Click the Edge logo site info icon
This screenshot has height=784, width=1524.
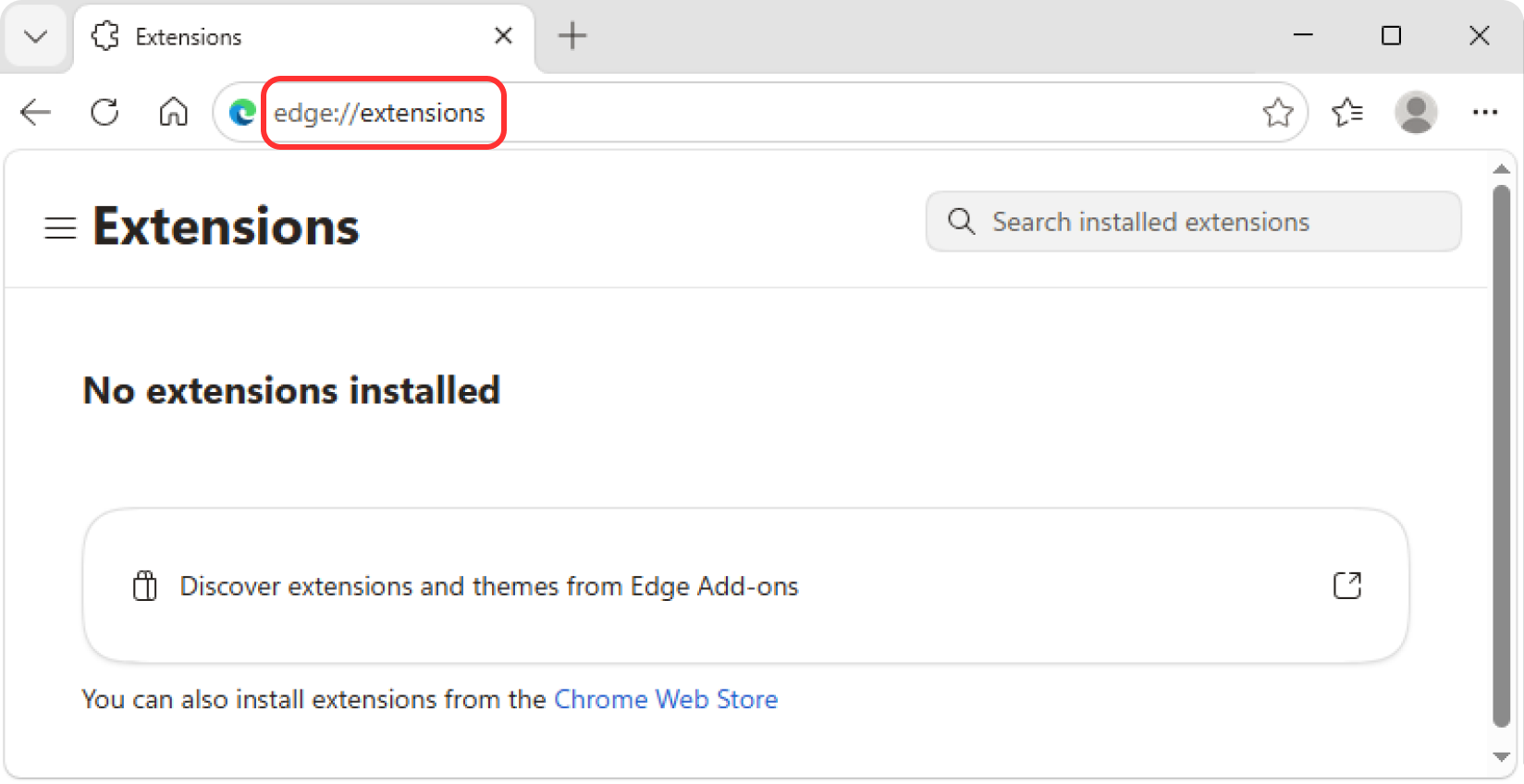[242, 113]
